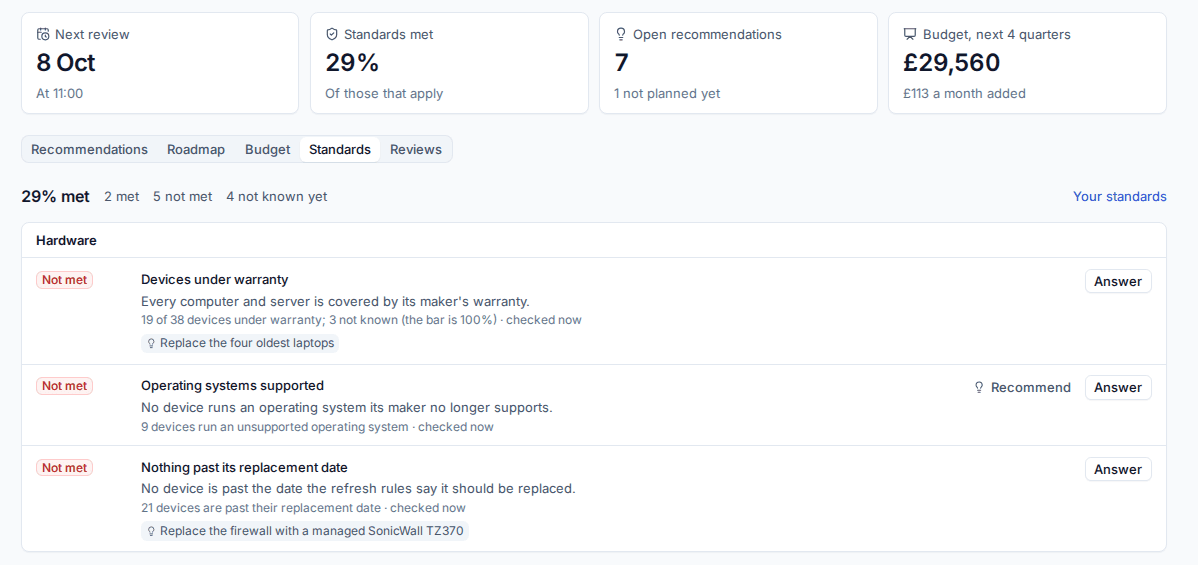Click the lightbulb icon in the Recommend button
1198x565 pixels.
coord(979,388)
